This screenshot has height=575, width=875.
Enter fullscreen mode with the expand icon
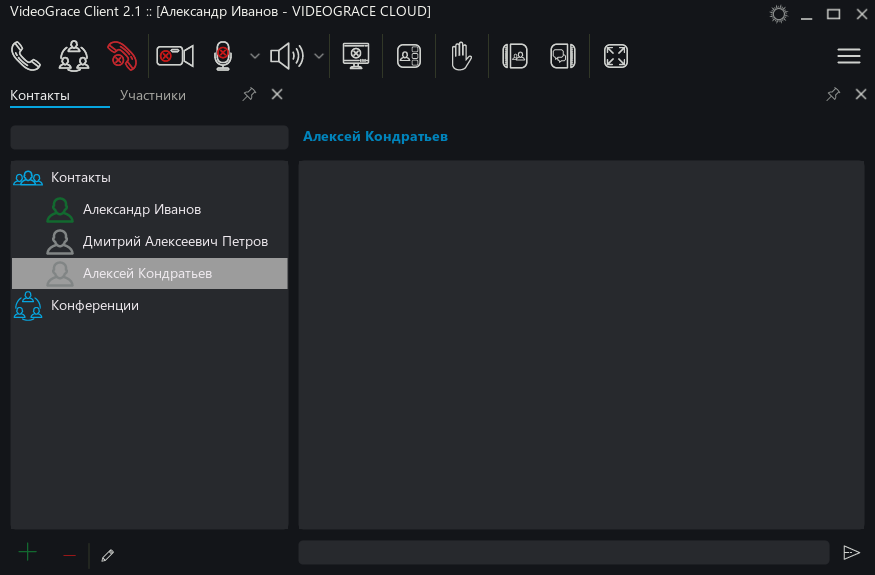click(x=616, y=56)
